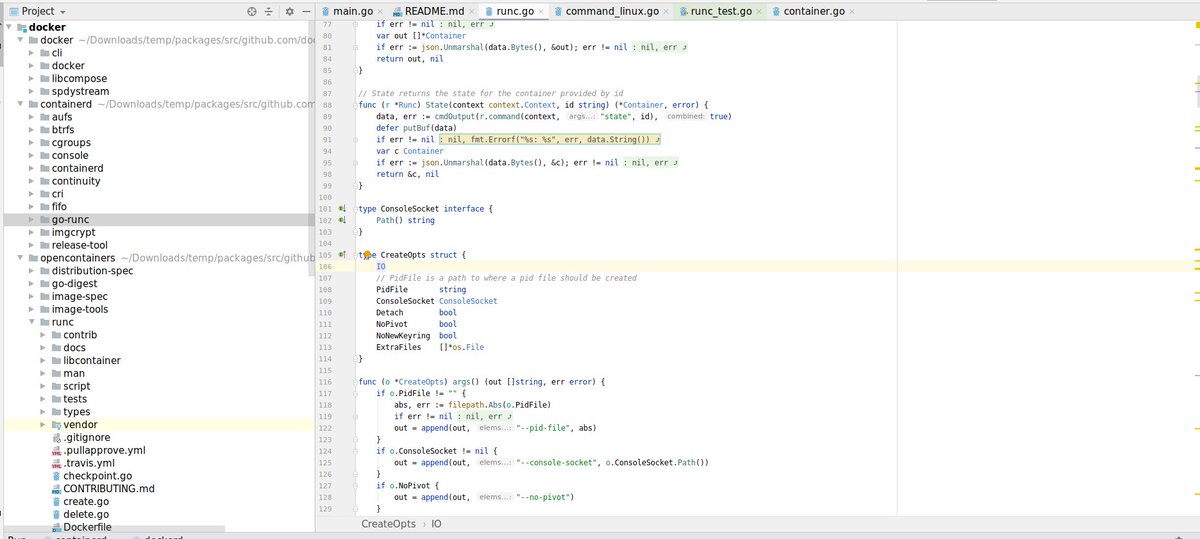This screenshot has width=1200, height=539.
Task: Select the contrib folder under runc
Action: pyautogui.click(x=80, y=335)
